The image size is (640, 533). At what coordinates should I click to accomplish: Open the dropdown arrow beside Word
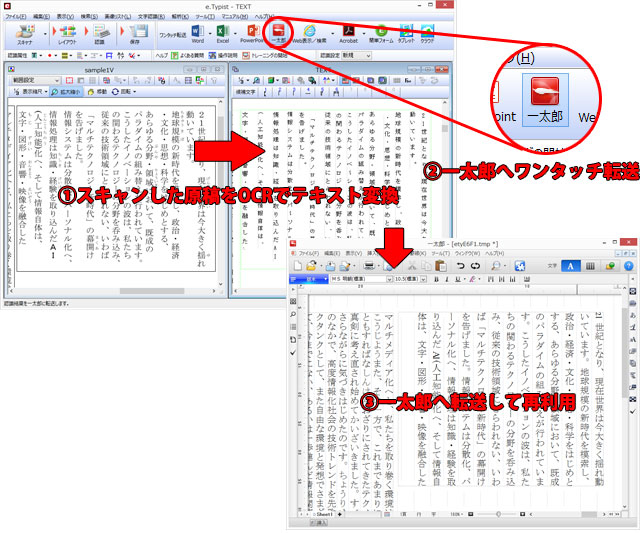(x=210, y=33)
